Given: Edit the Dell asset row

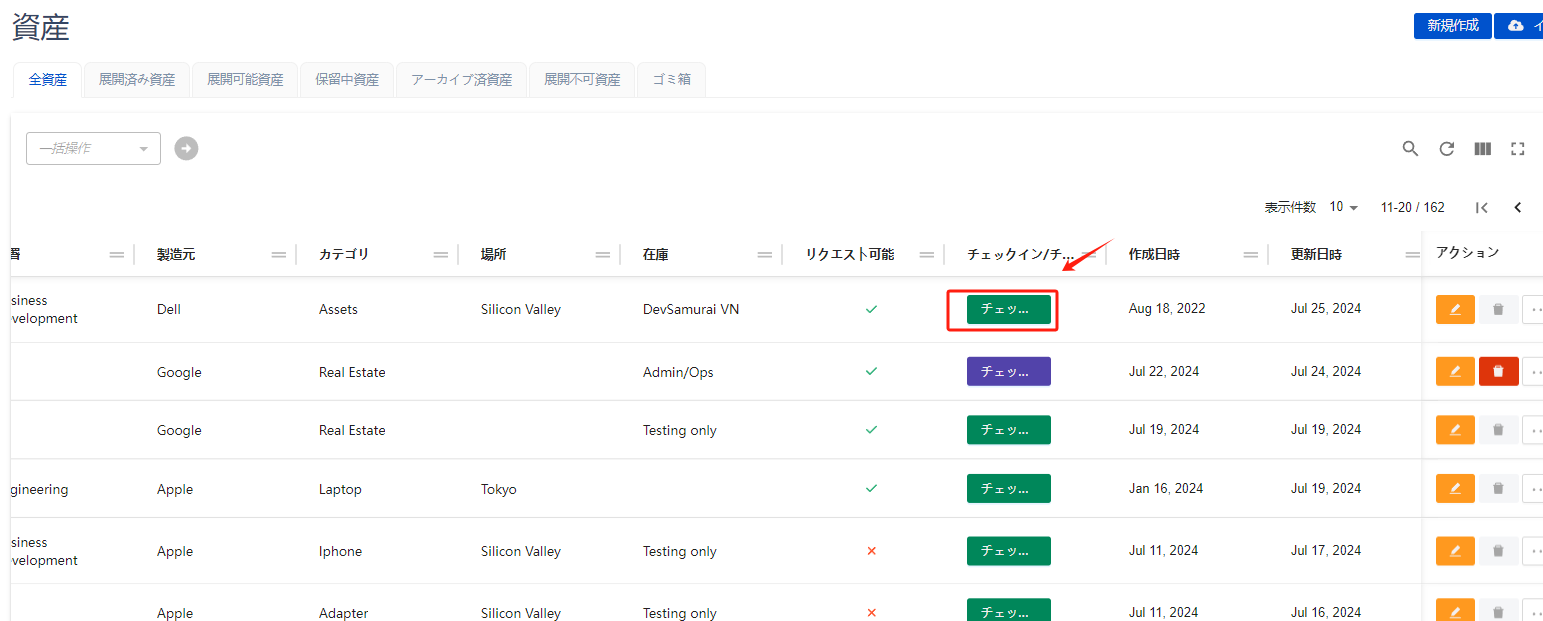Looking at the screenshot, I should 1455,310.
